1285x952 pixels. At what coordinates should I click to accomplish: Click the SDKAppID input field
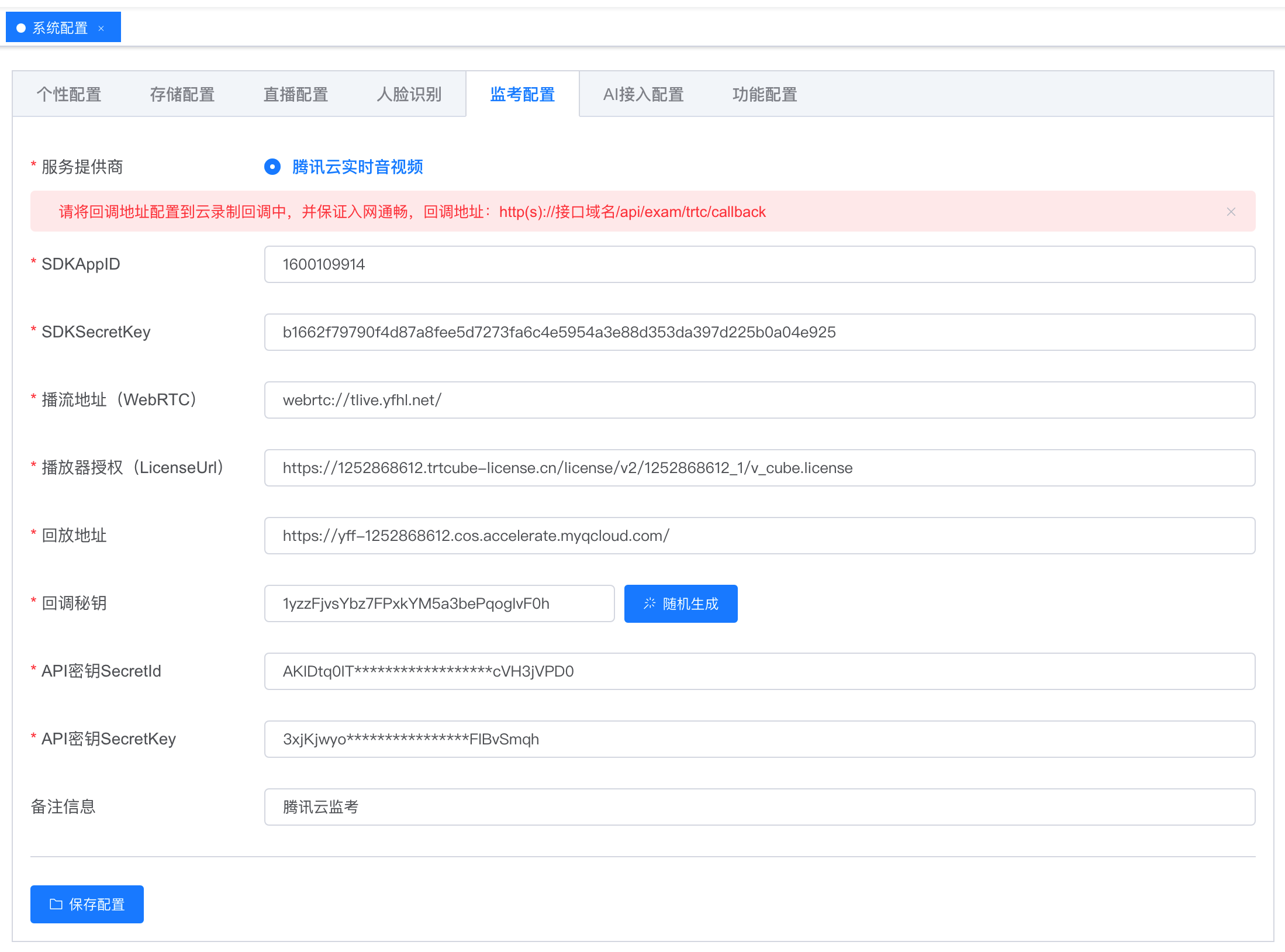[x=759, y=264]
